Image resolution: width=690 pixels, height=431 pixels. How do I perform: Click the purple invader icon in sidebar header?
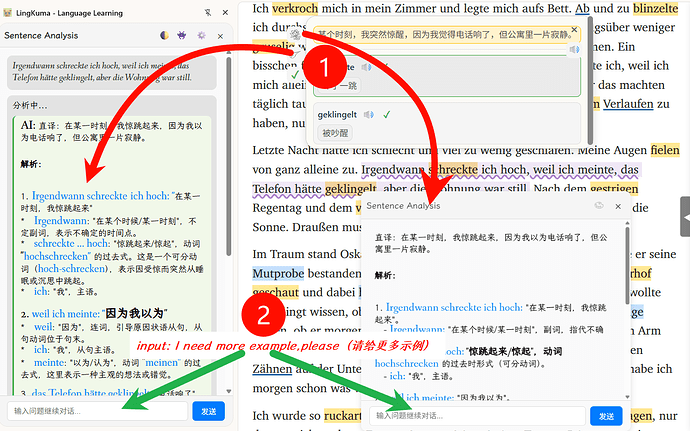182,35
